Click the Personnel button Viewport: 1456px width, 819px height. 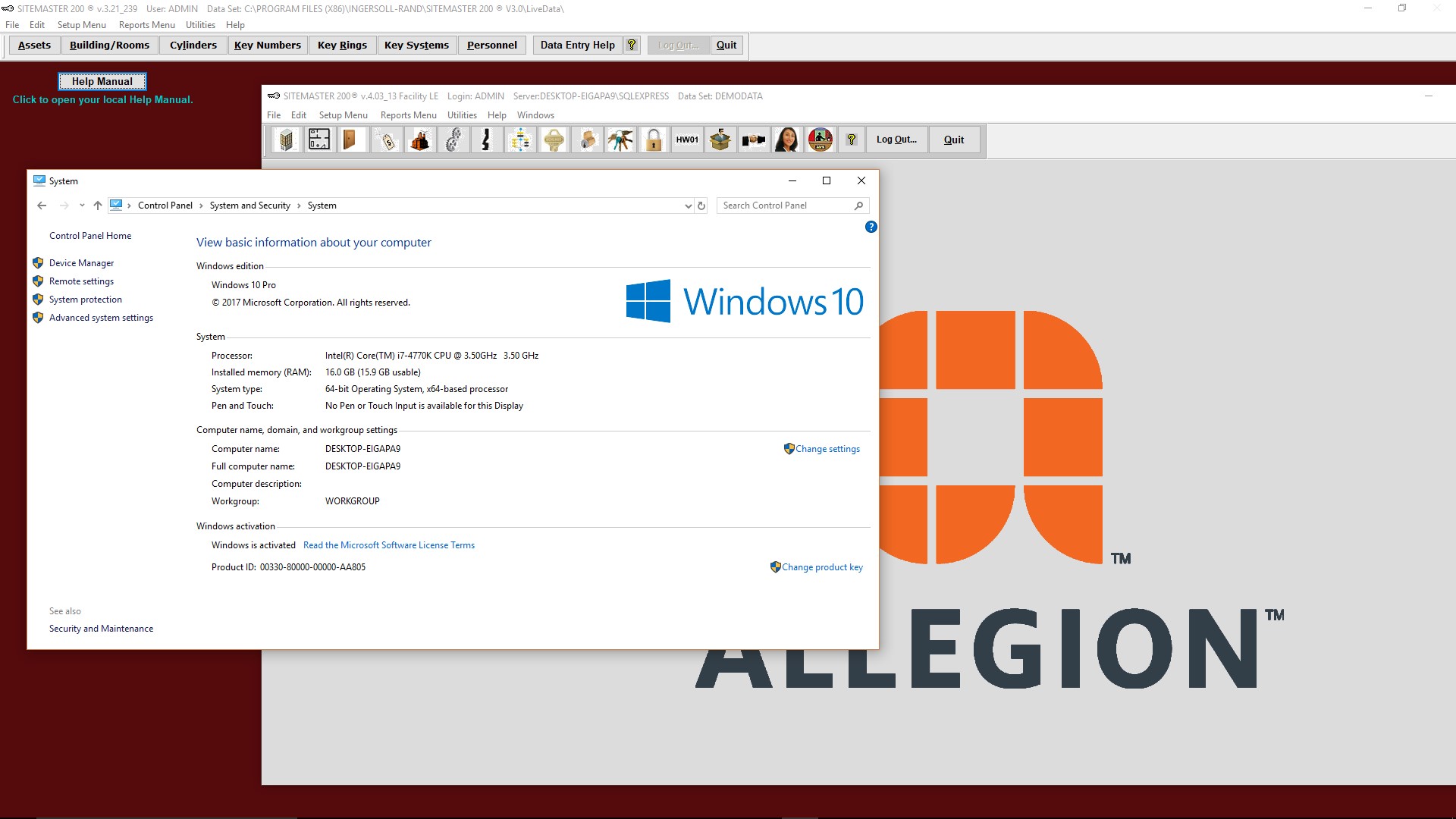click(492, 45)
